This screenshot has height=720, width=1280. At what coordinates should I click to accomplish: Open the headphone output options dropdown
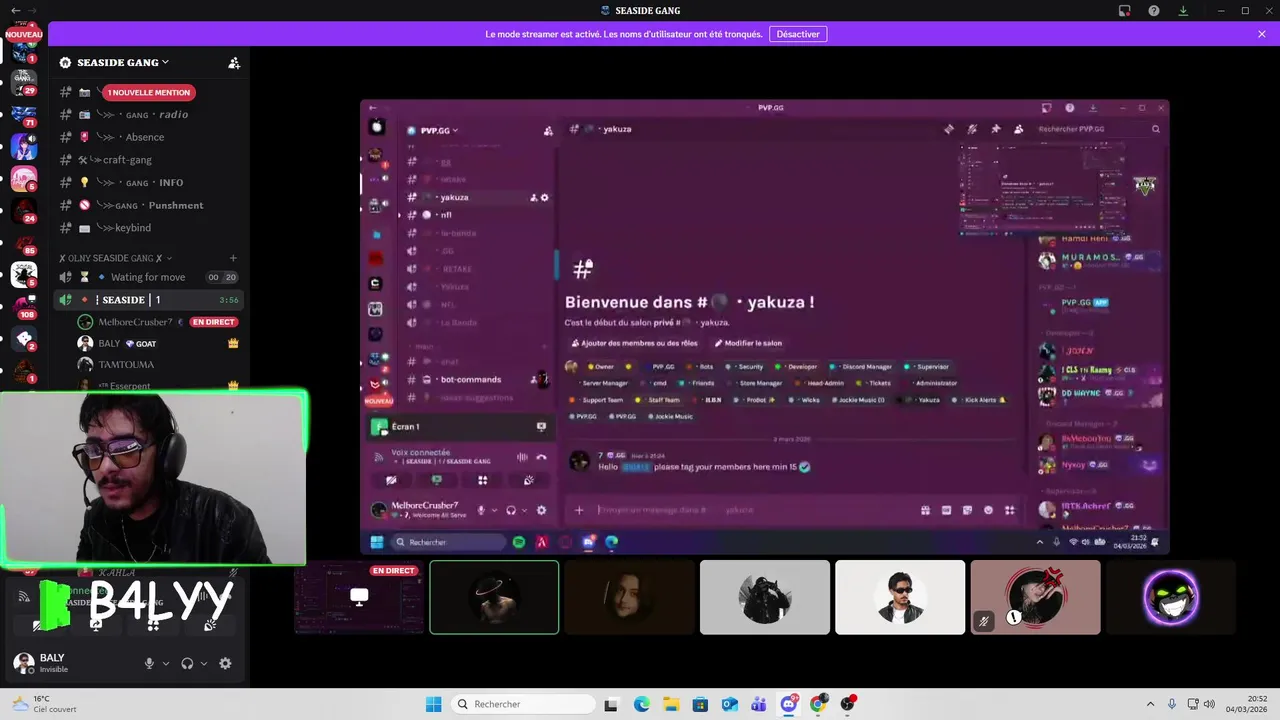[204, 663]
